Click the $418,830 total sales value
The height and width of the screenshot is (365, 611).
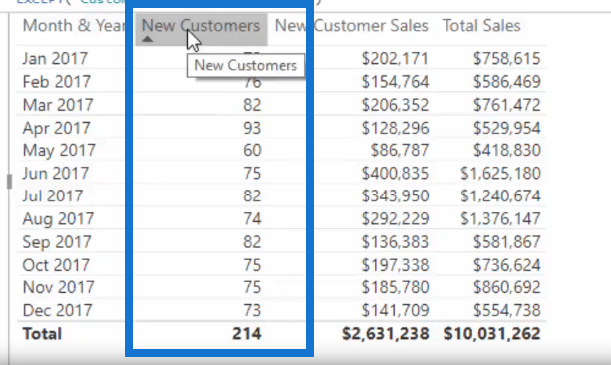(507, 150)
